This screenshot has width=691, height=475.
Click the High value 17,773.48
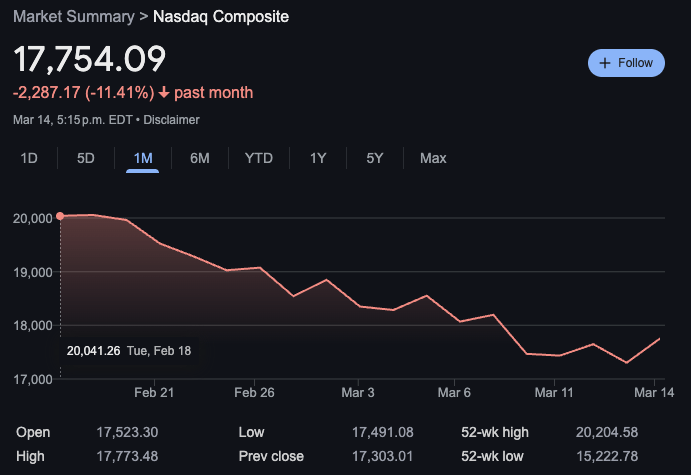127,456
